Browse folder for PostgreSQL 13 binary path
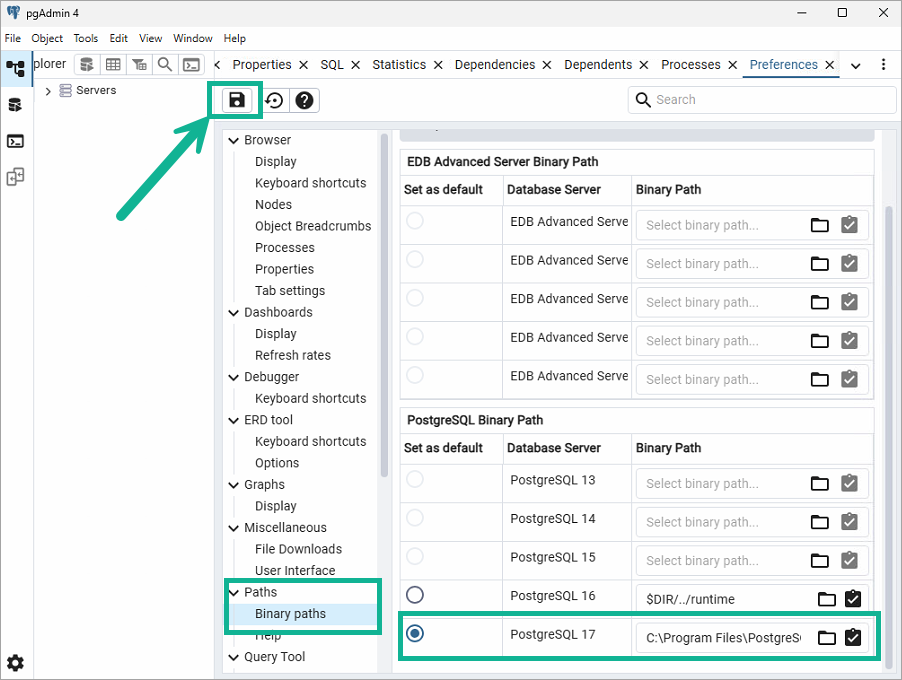This screenshot has width=902, height=680. (820, 483)
